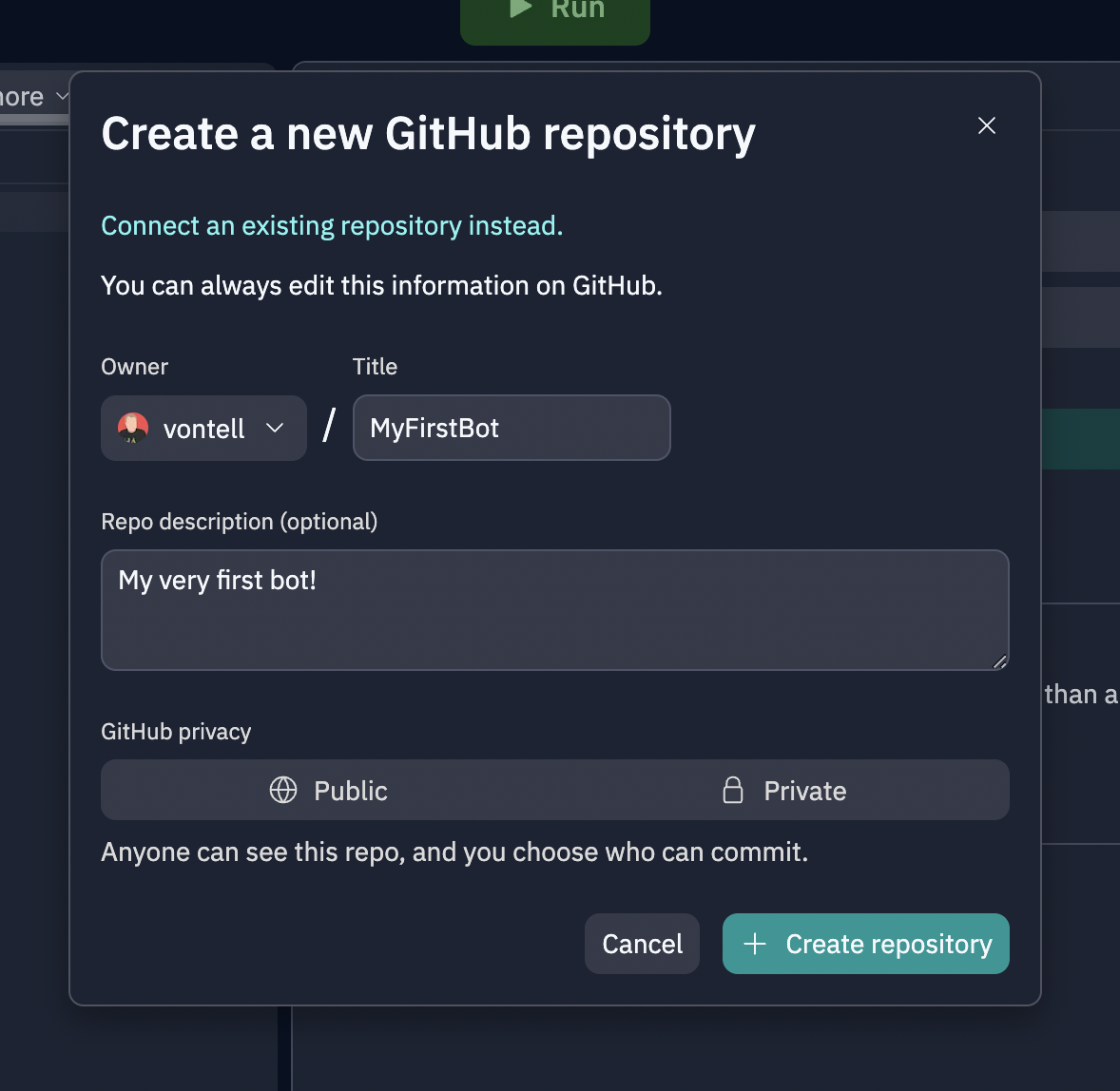Cancel repository creation
This screenshot has height=1091, width=1120.
tap(642, 944)
